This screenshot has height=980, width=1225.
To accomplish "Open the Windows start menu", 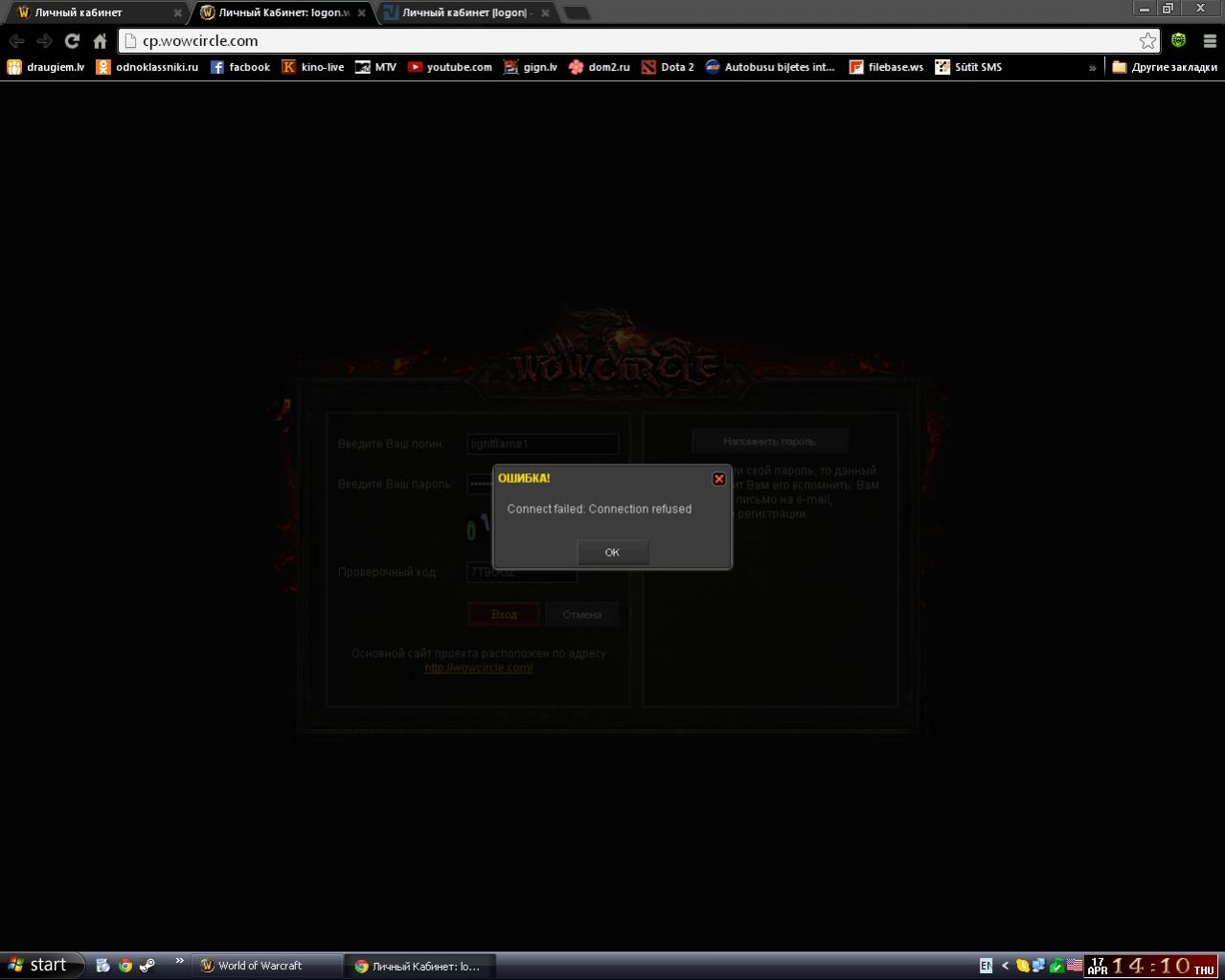I will point(38,965).
